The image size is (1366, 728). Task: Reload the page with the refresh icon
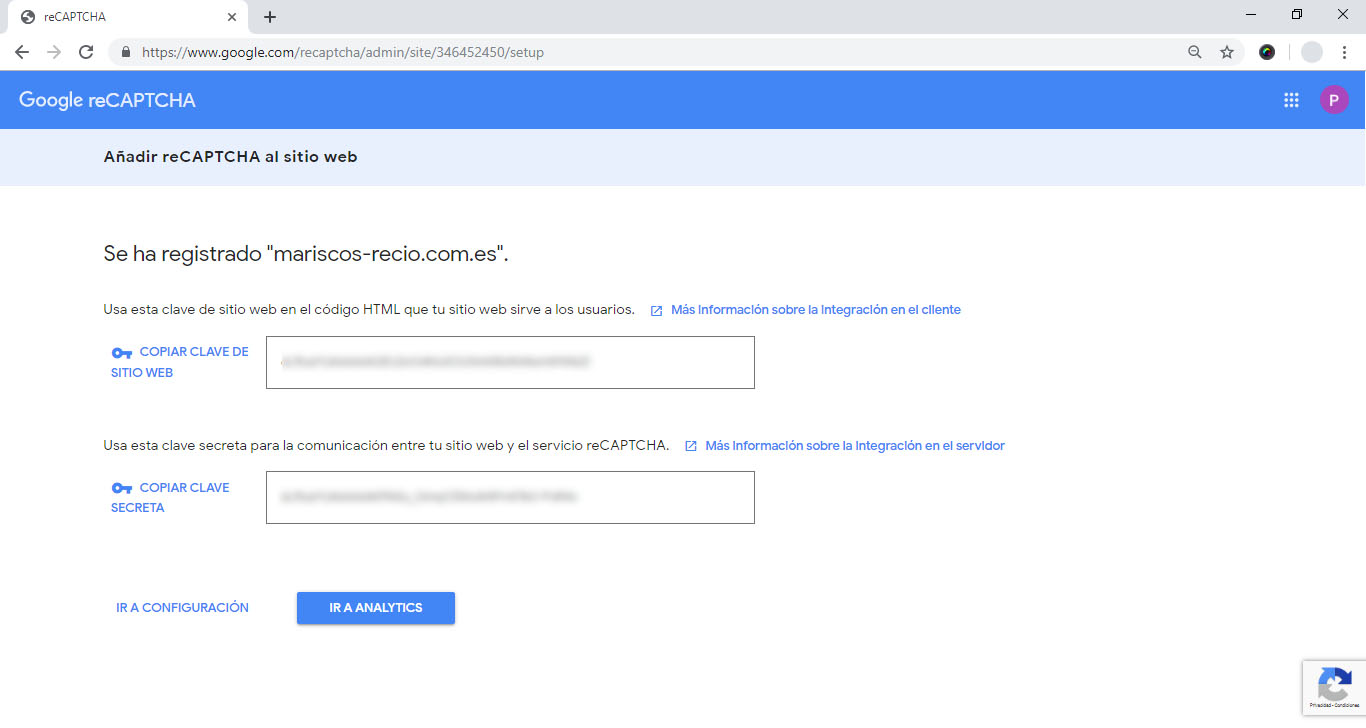[86, 52]
